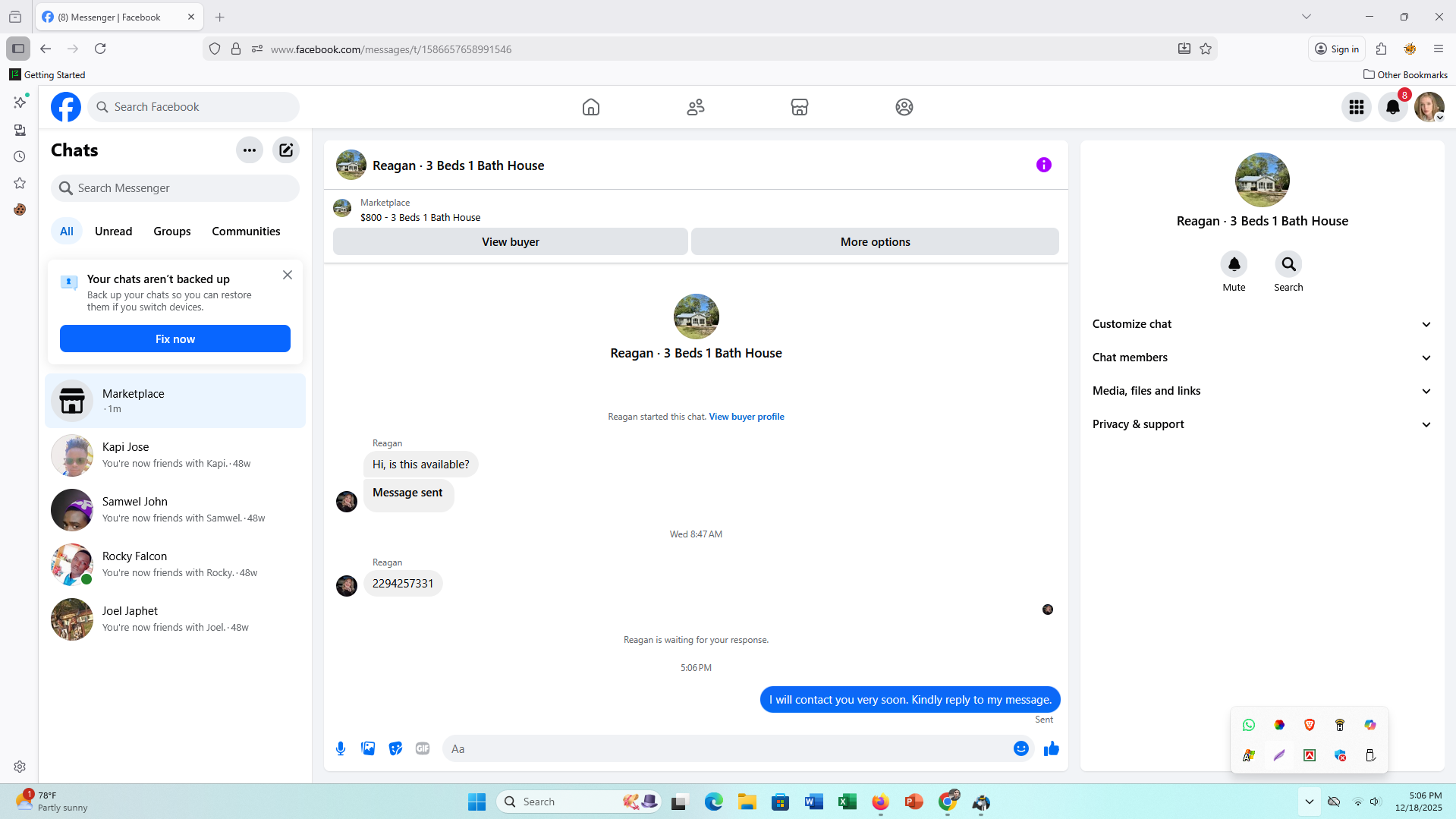Screen dimensions: 1456x819
Task: Open Microsoft Word from the taskbar
Action: pyautogui.click(x=813, y=802)
